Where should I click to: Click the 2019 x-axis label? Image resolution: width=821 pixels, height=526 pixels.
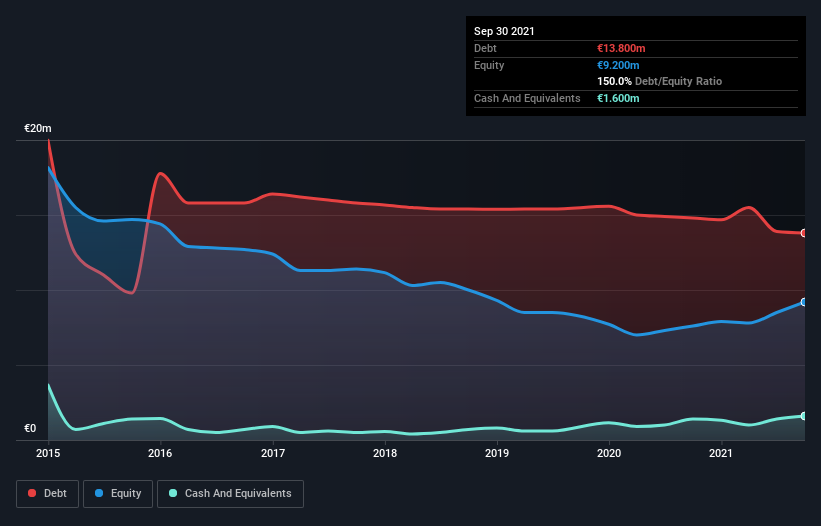(497, 453)
